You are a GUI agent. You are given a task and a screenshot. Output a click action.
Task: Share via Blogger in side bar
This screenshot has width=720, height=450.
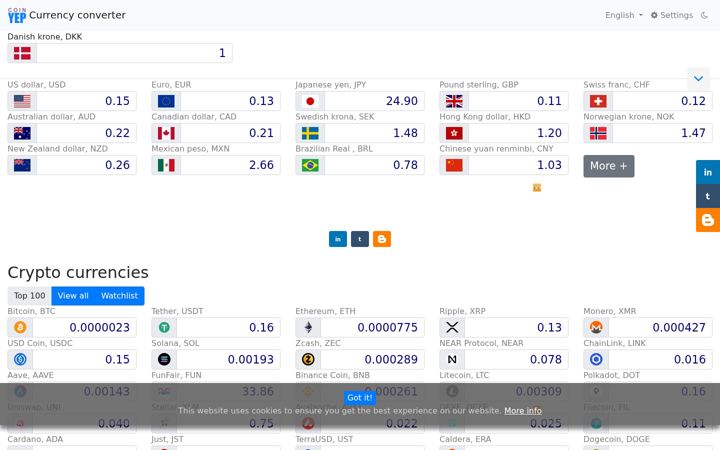pyautogui.click(x=708, y=220)
